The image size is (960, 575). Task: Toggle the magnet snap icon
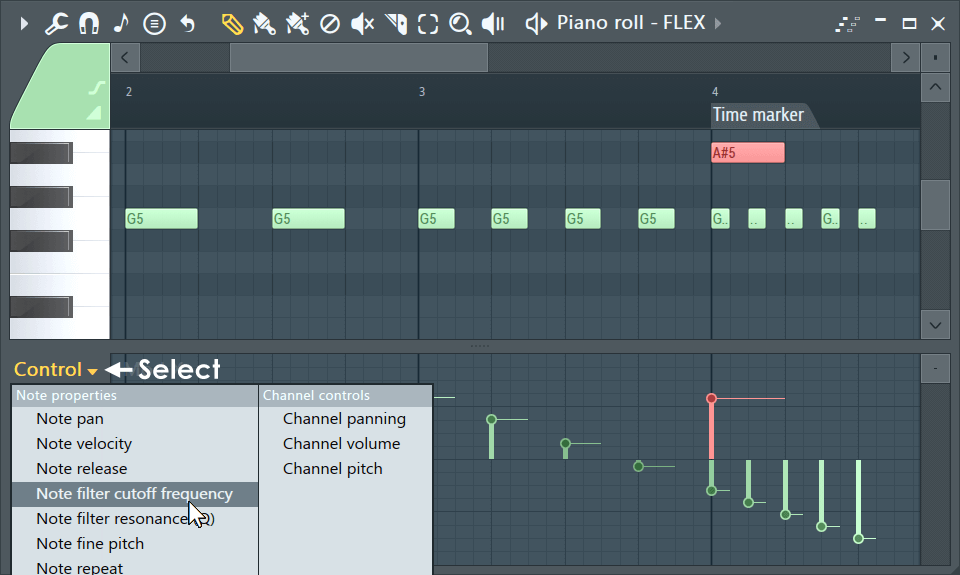coord(89,24)
